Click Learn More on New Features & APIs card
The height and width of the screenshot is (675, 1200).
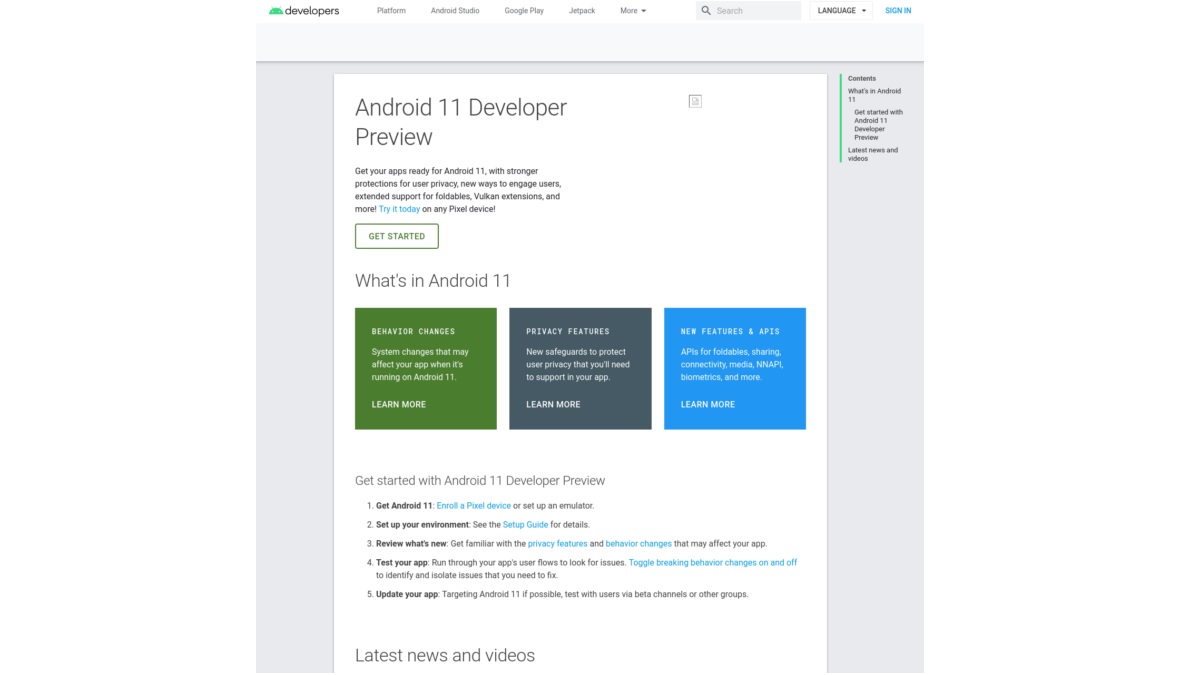(708, 405)
